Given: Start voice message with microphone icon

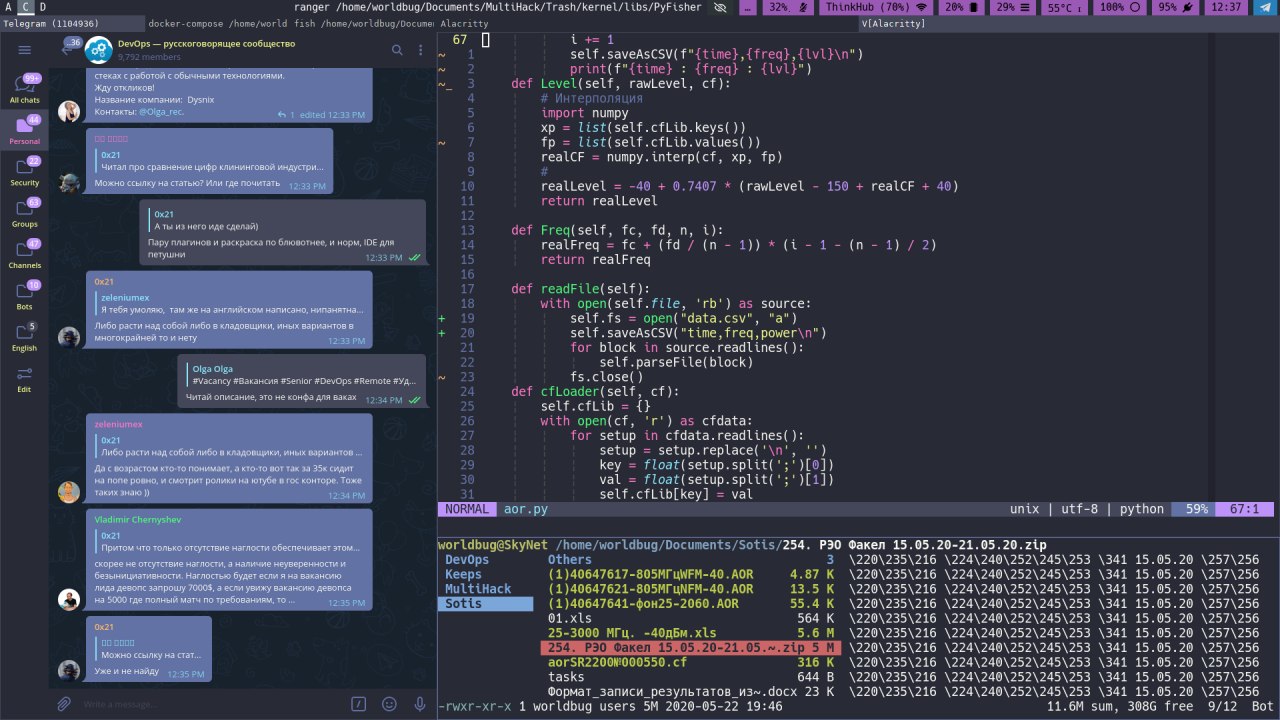Looking at the screenshot, I should 419,704.
